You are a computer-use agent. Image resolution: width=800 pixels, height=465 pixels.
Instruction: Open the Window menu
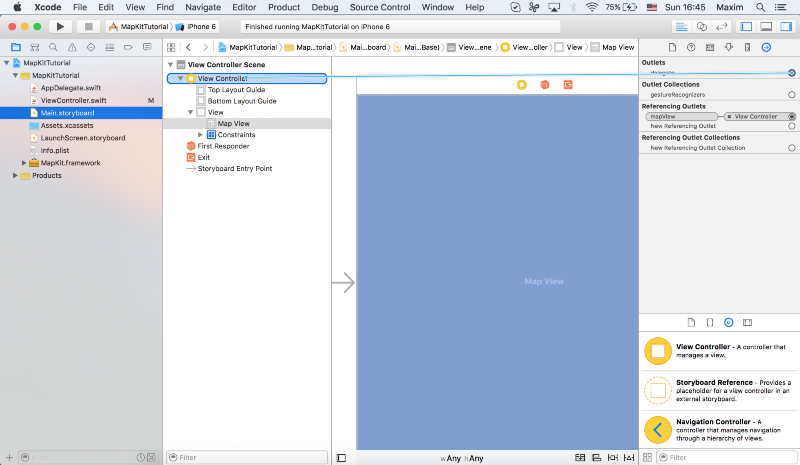tap(438, 7)
